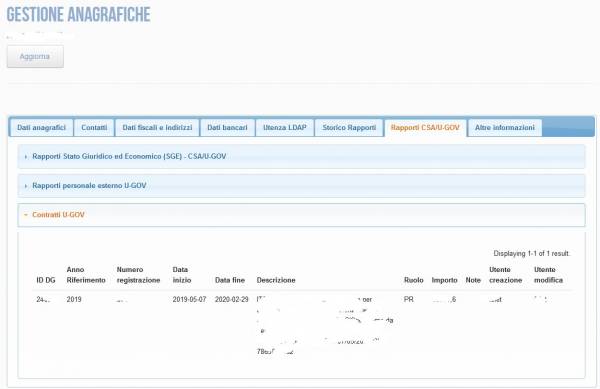This screenshot has height=389, width=600.
Task: Switch to the Dati anagrafici tab
Action: 41,128
